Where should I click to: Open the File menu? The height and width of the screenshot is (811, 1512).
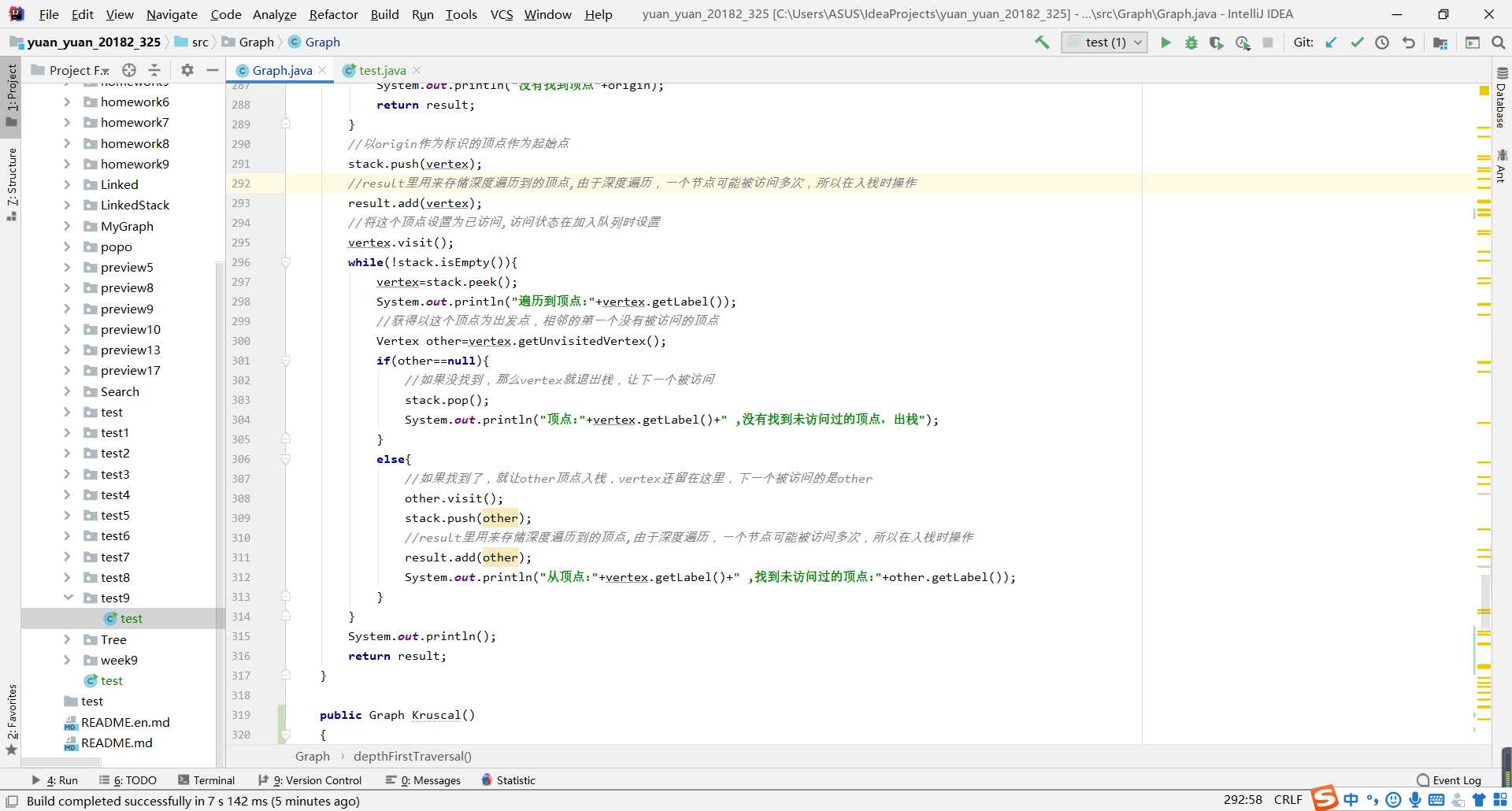tap(49, 14)
